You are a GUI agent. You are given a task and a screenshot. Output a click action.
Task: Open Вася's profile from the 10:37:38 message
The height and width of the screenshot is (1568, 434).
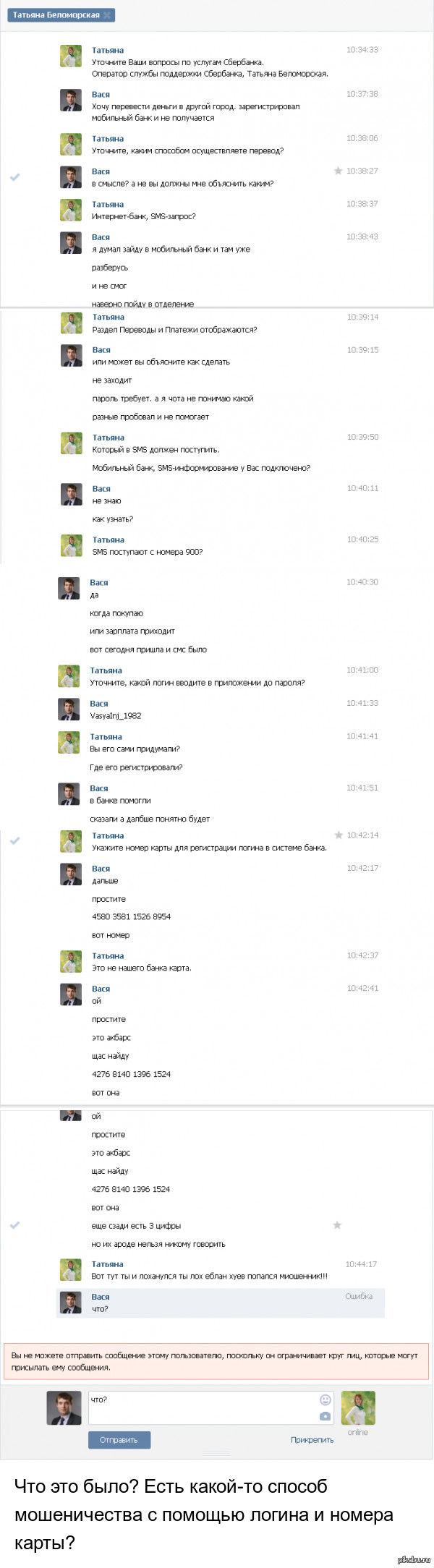pyautogui.click(x=101, y=95)
